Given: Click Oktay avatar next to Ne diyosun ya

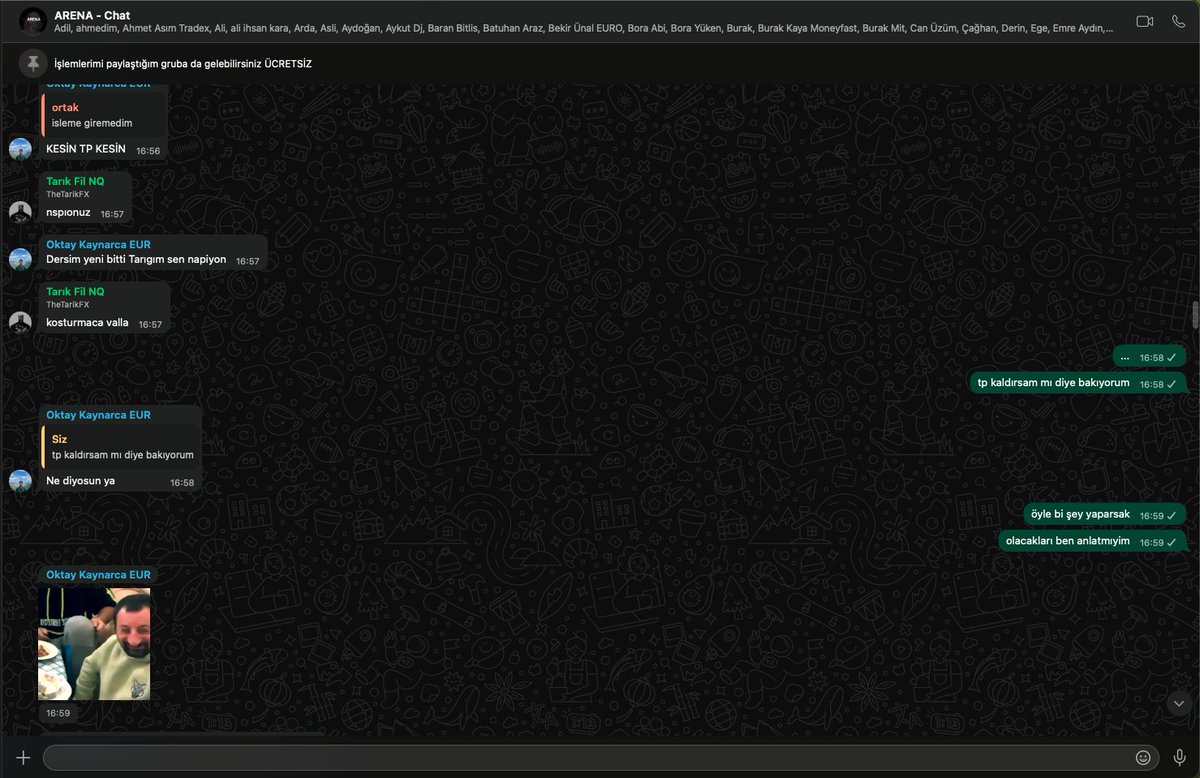Looking at the screenshot, I should point(20,481).
